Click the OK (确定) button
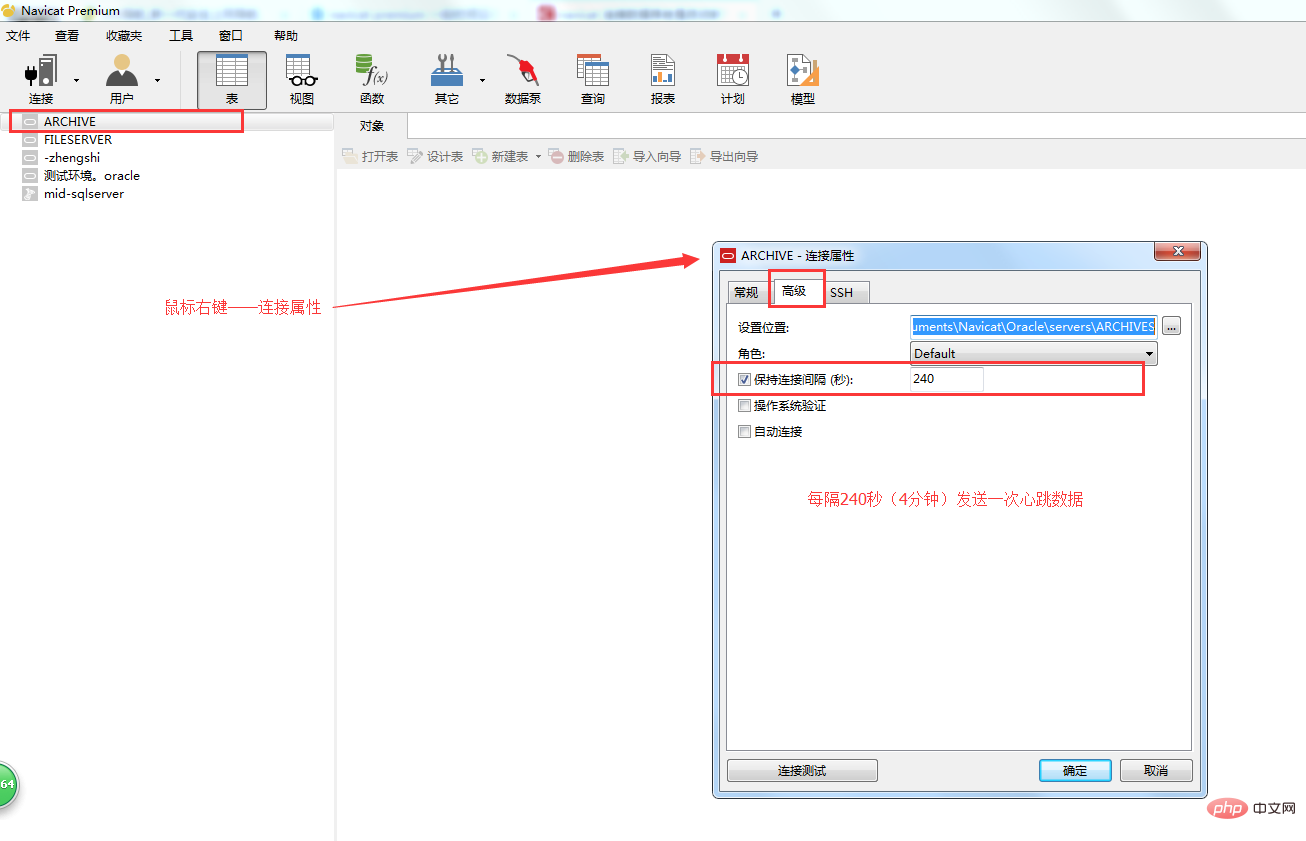 point(1075,771)
